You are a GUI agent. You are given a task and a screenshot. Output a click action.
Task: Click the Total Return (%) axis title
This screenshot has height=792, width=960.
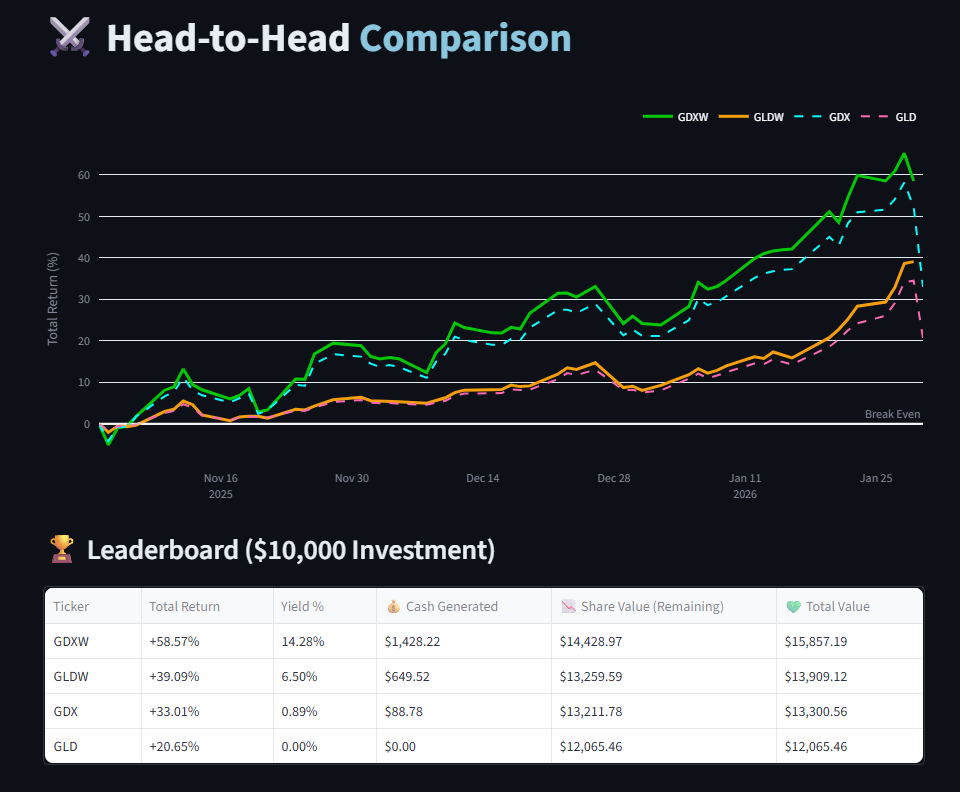coord(53,299)
